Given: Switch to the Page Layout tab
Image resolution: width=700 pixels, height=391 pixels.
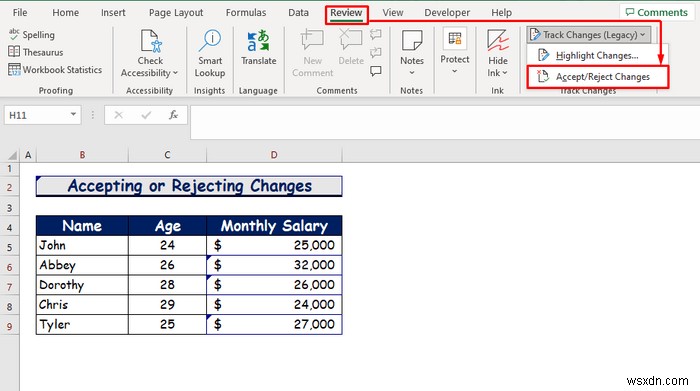Looking at the screenshot, I should [176, 12].
